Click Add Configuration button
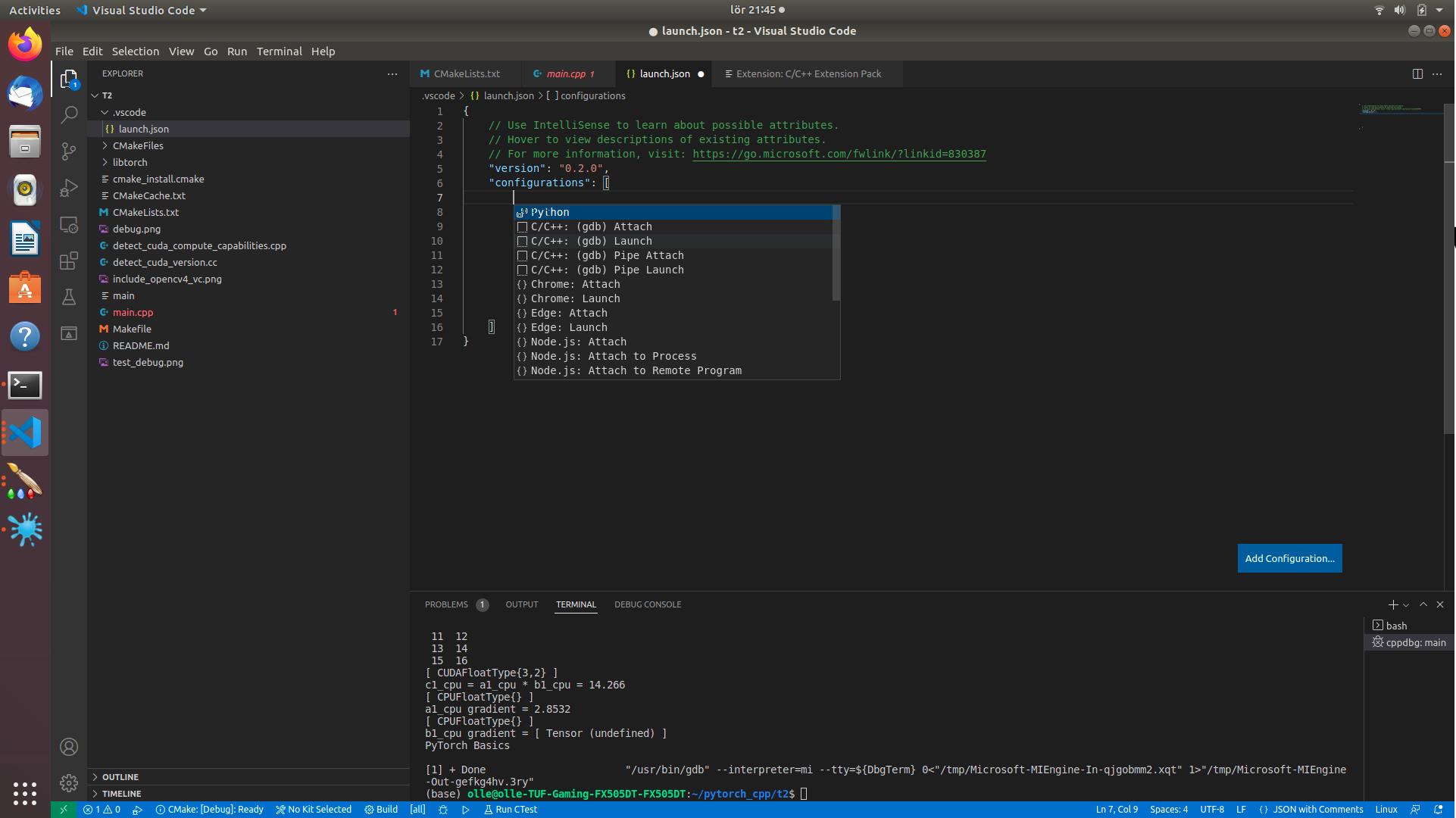The image size is (1456, 818). [x=1289, y=558]
